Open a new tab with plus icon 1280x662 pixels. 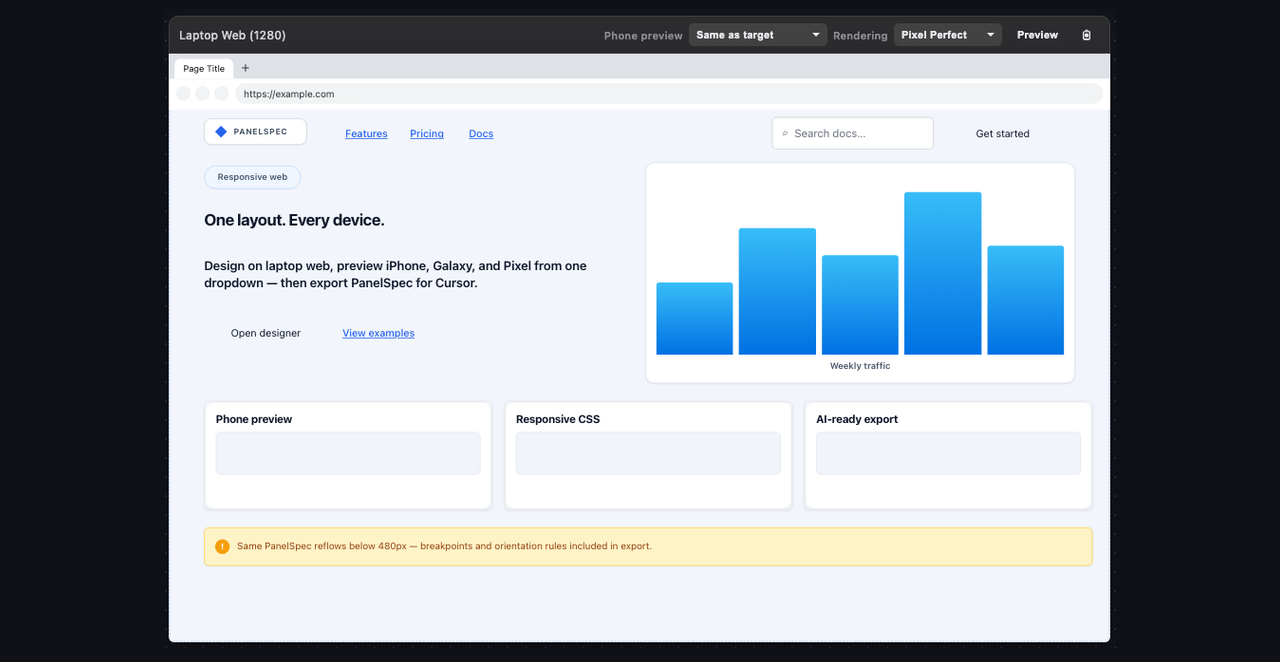(x=245, y=68)
